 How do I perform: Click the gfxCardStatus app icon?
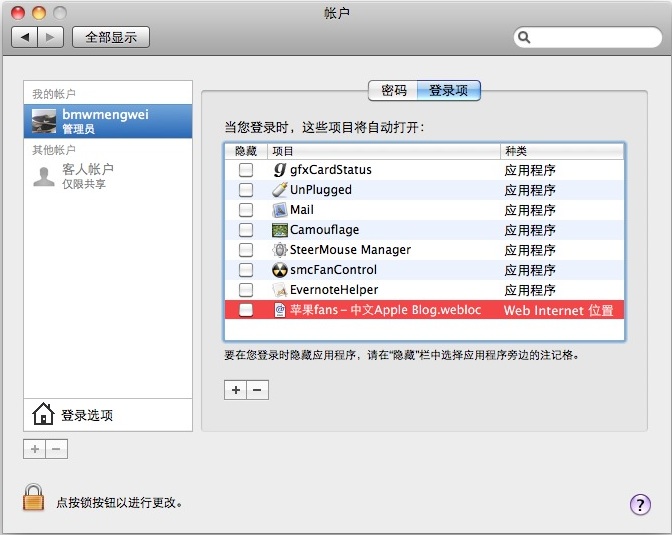click(280, 170)
